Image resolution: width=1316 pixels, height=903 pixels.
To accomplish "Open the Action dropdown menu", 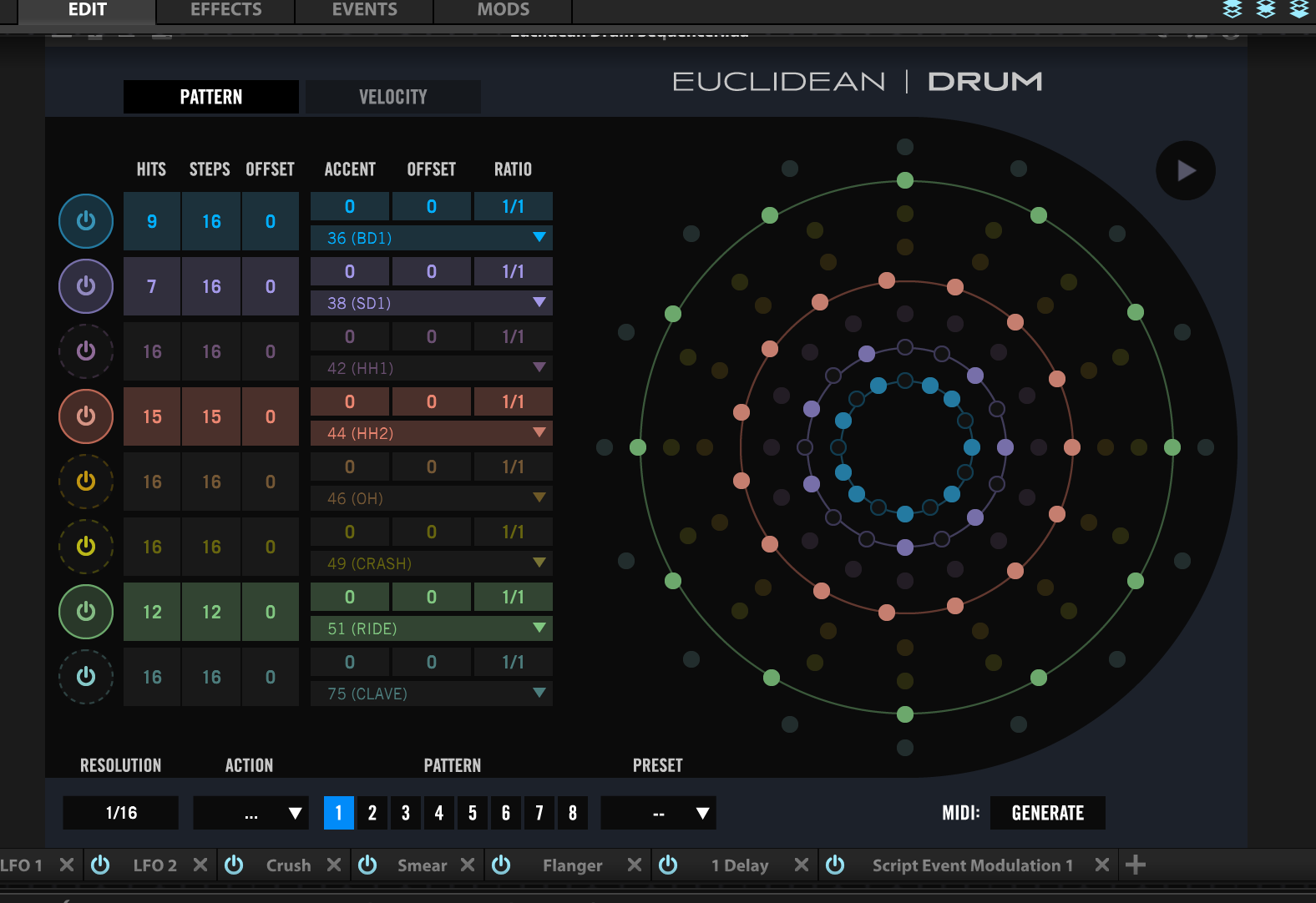I will coord(251,813).
